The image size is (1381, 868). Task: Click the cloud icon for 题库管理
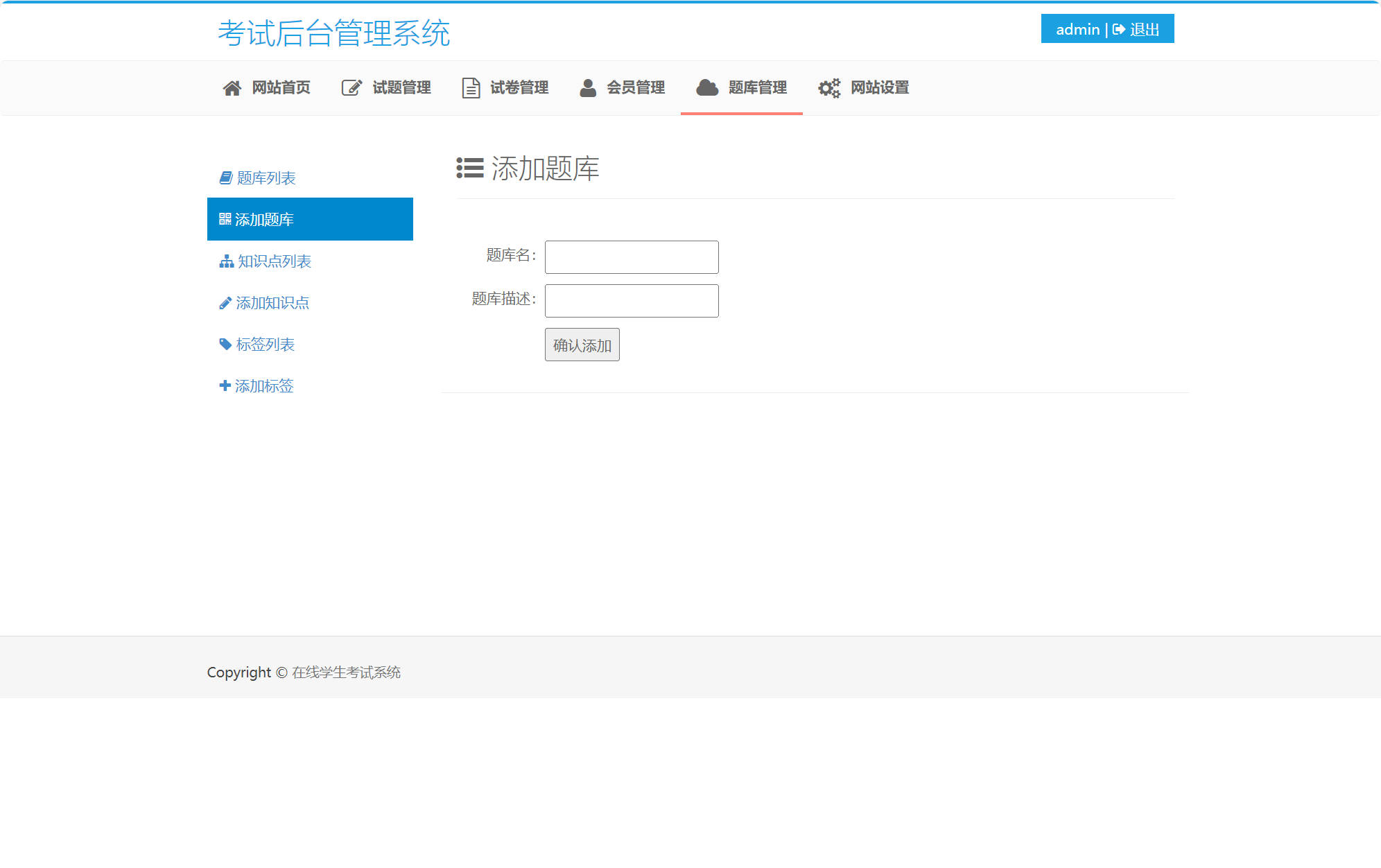coord(706,87)
